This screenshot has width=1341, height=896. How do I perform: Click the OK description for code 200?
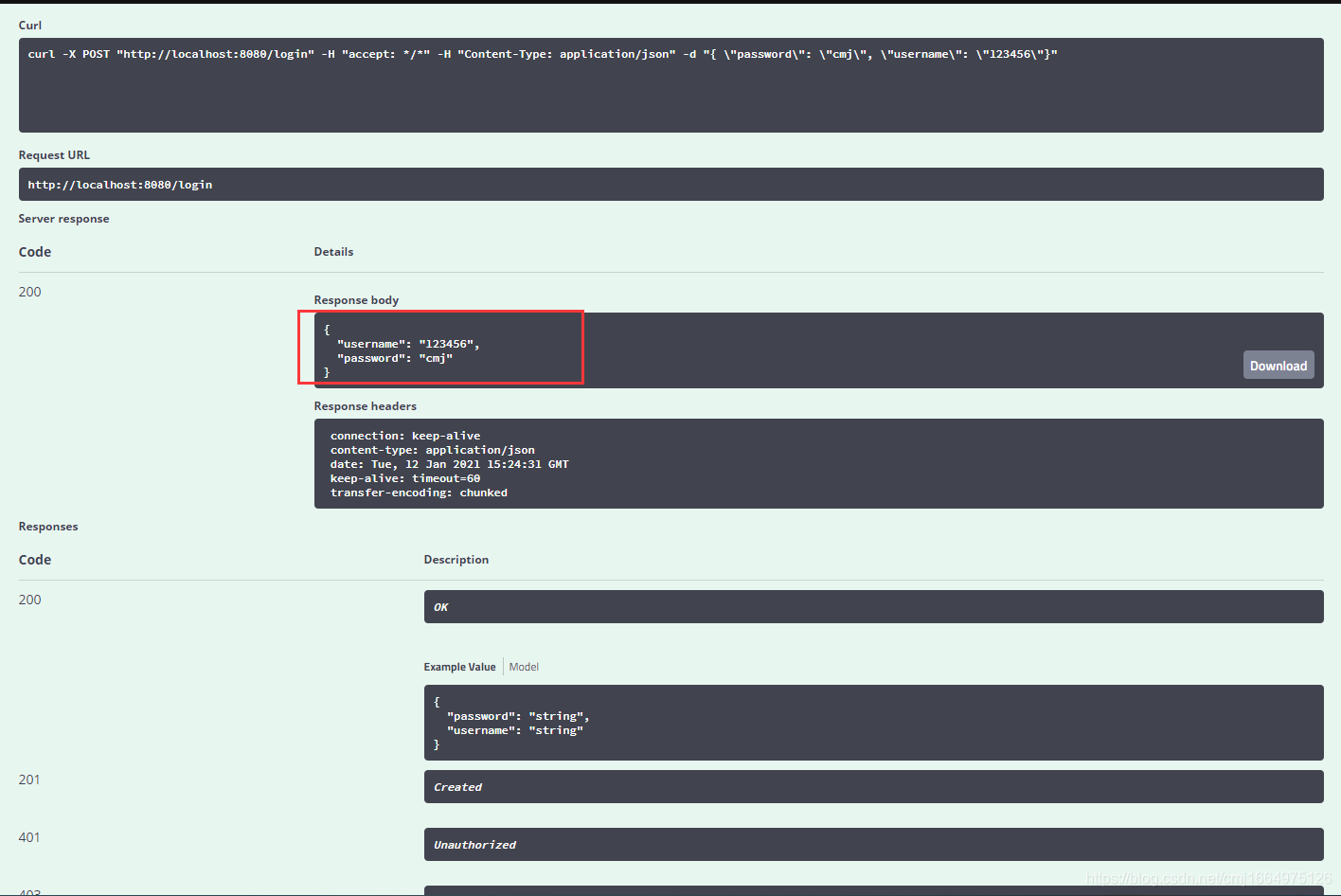pyautogui.click(x=874, y=607)
